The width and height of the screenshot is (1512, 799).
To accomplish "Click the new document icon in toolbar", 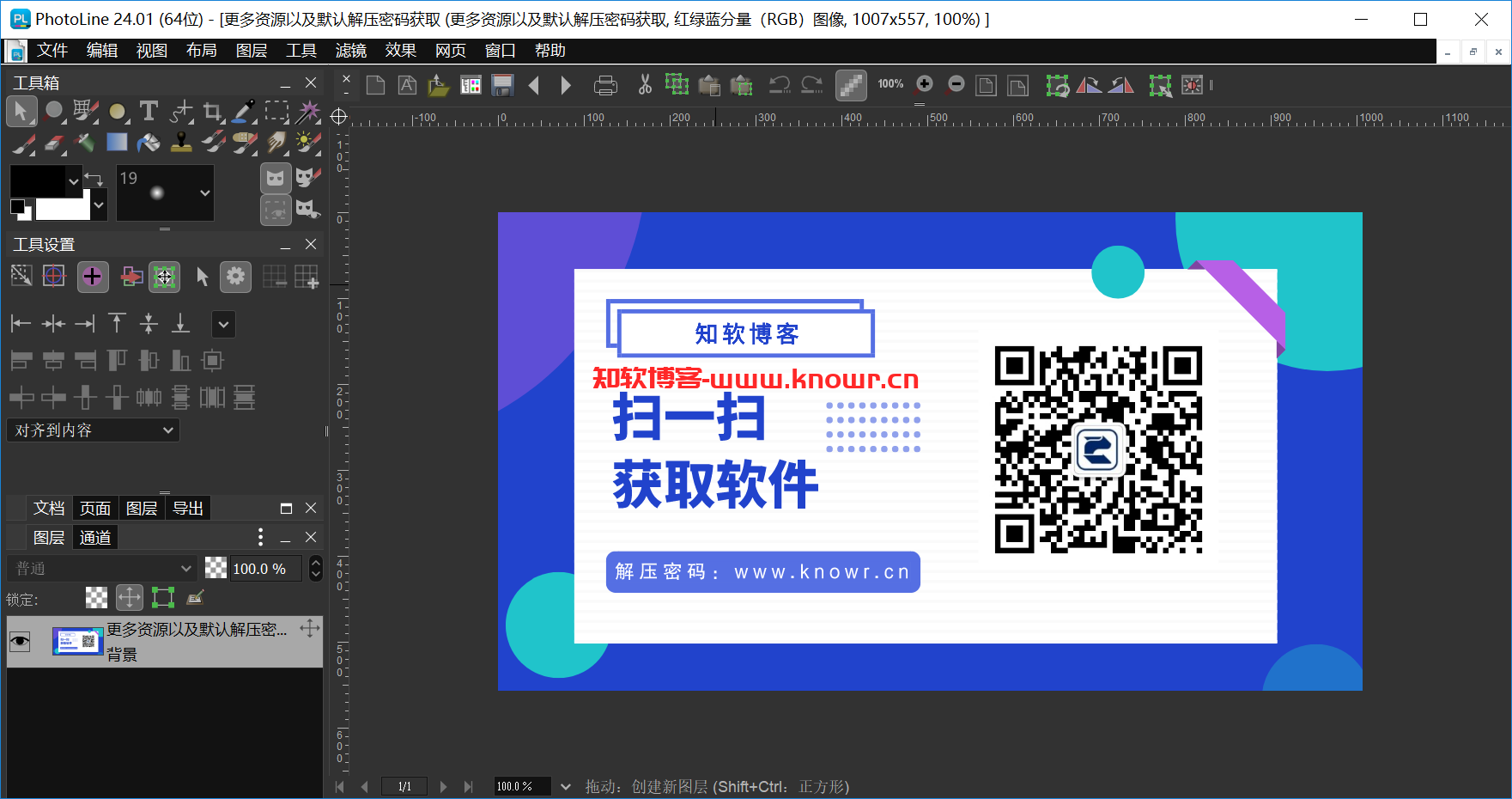I will (x=375, y=85).
